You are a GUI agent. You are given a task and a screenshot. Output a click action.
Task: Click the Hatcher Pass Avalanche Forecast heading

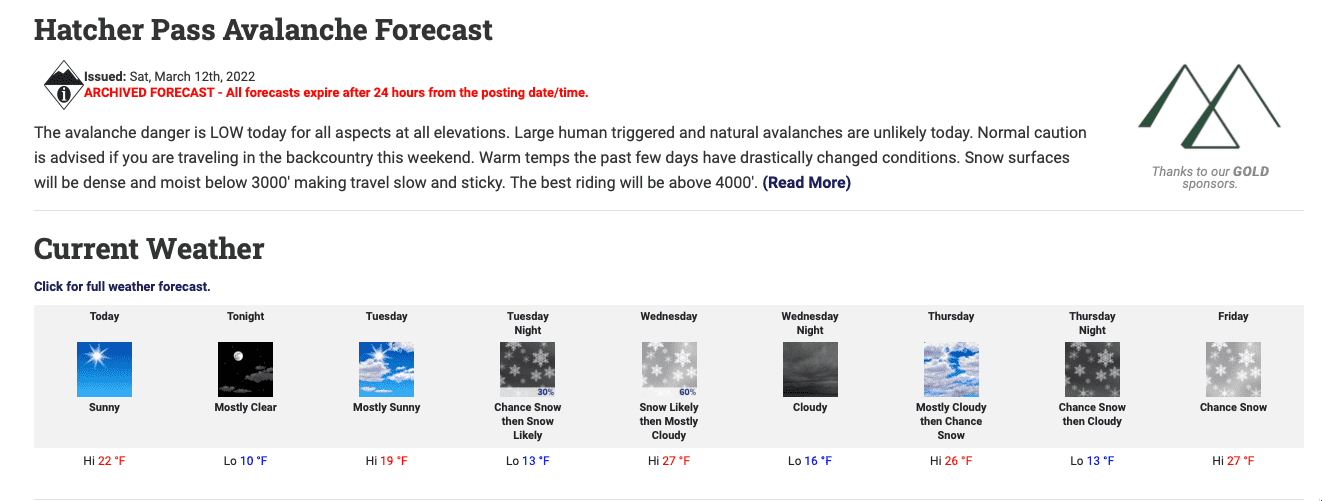(263, 29)
